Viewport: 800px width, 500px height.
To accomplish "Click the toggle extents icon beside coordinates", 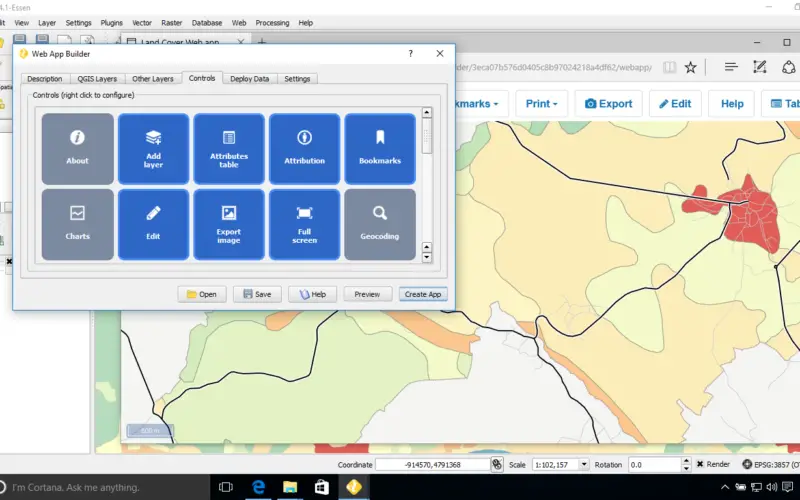I will tap(497, 464).
